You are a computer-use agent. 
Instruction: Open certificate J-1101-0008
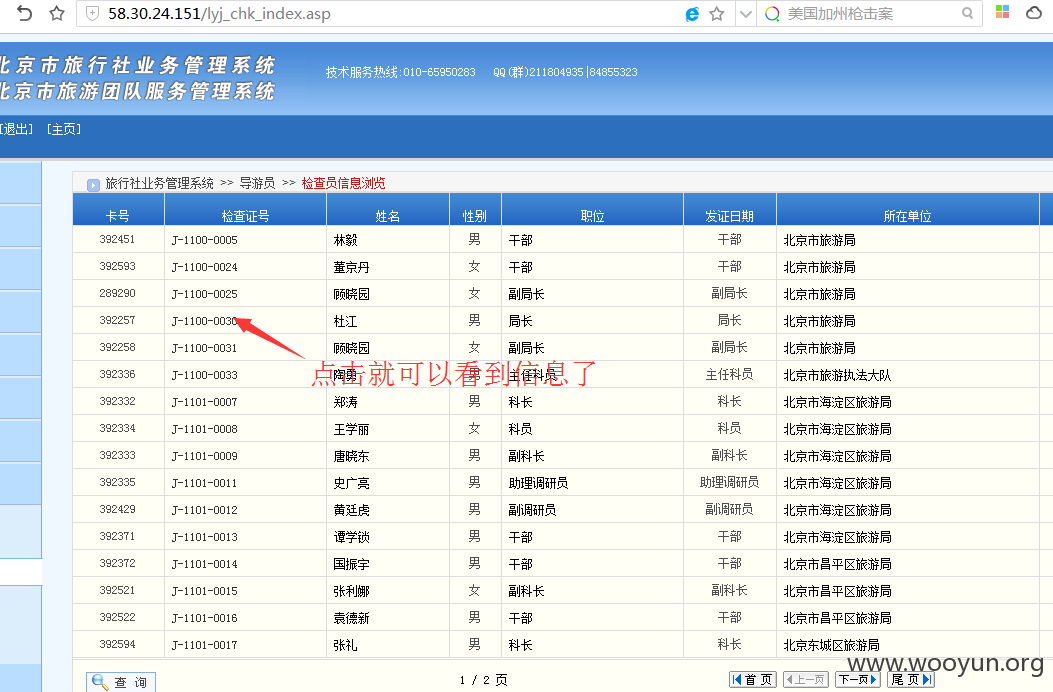click(x=205, y=429)
